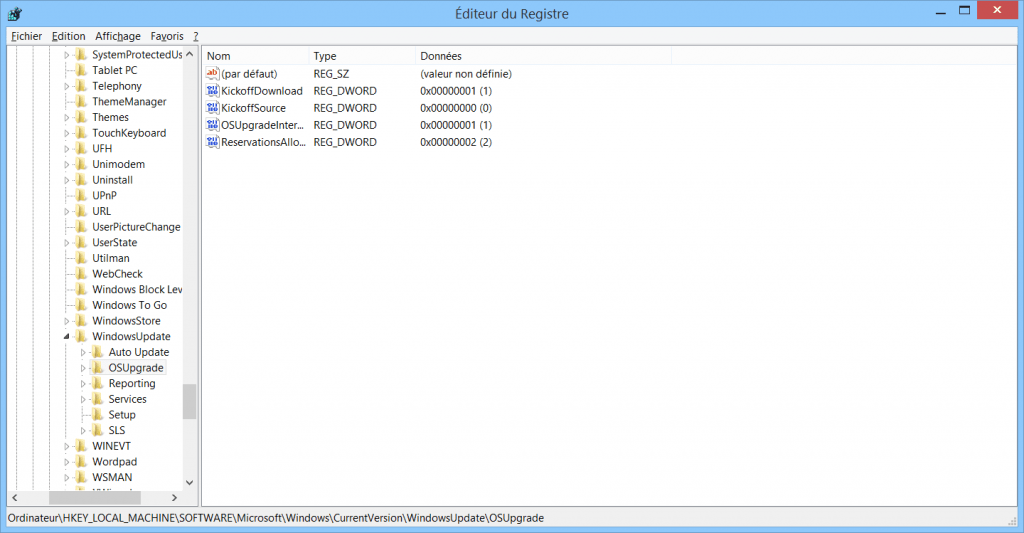This screenshot has height=533, width=1024.
Task: Click the tree vertical scrollbar thumb
Action: coord(189,401)
